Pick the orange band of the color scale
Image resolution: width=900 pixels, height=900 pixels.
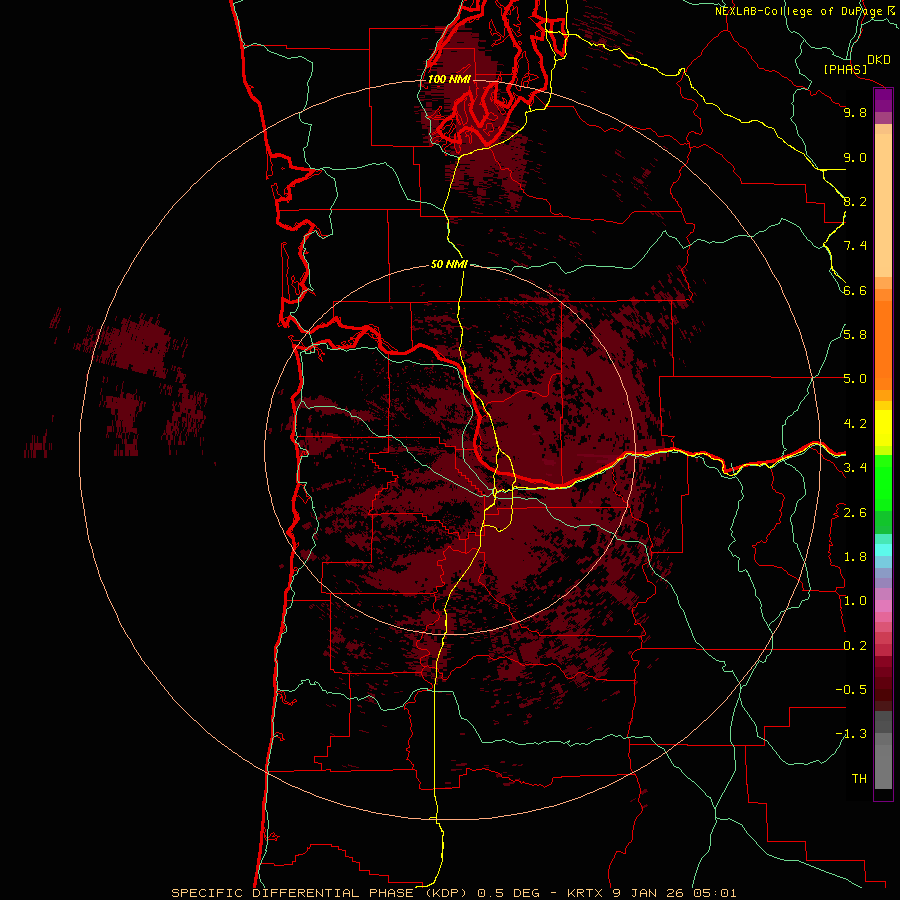(883, 346)
